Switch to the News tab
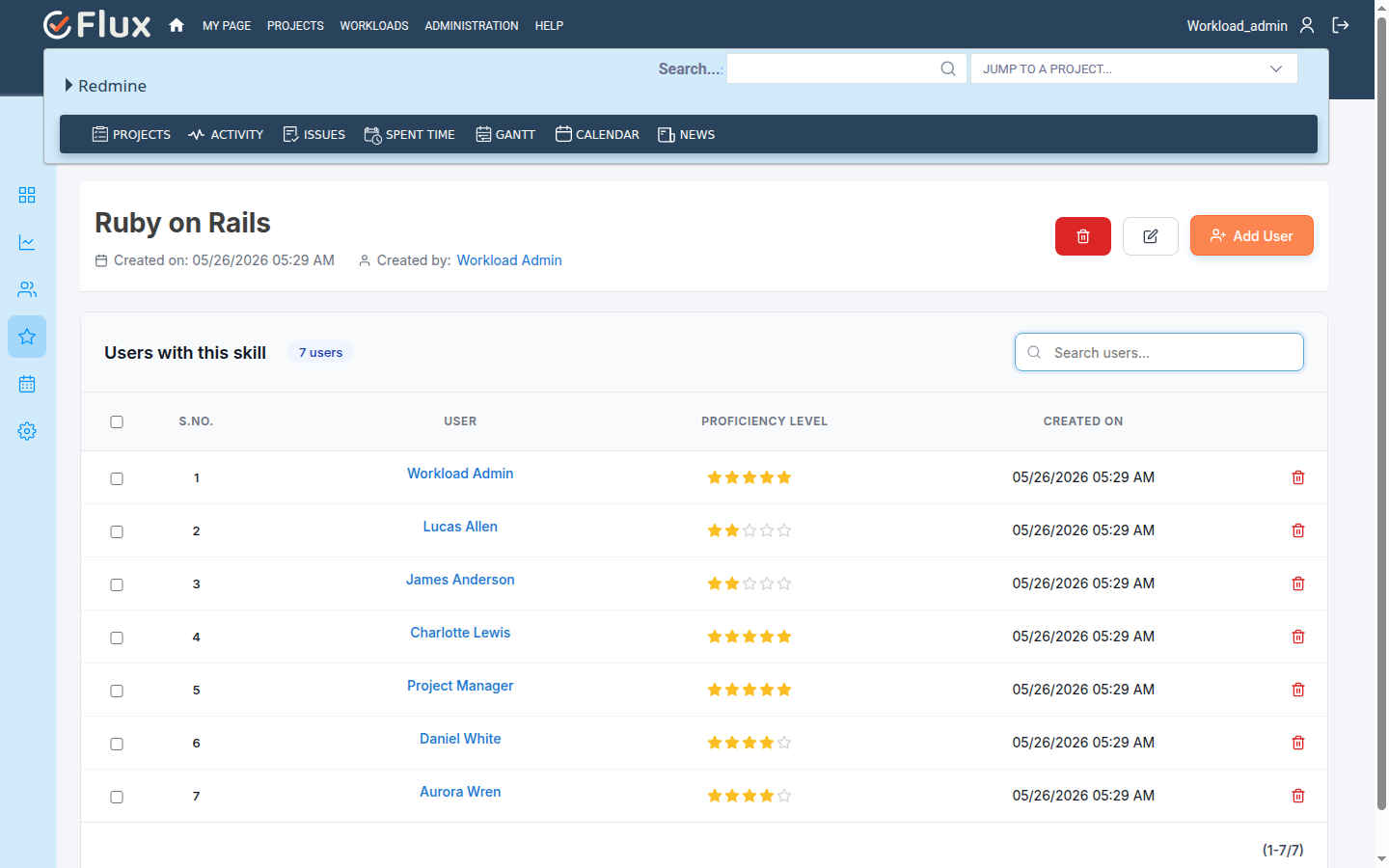1389x868 pixels. [x=686, y=134]
